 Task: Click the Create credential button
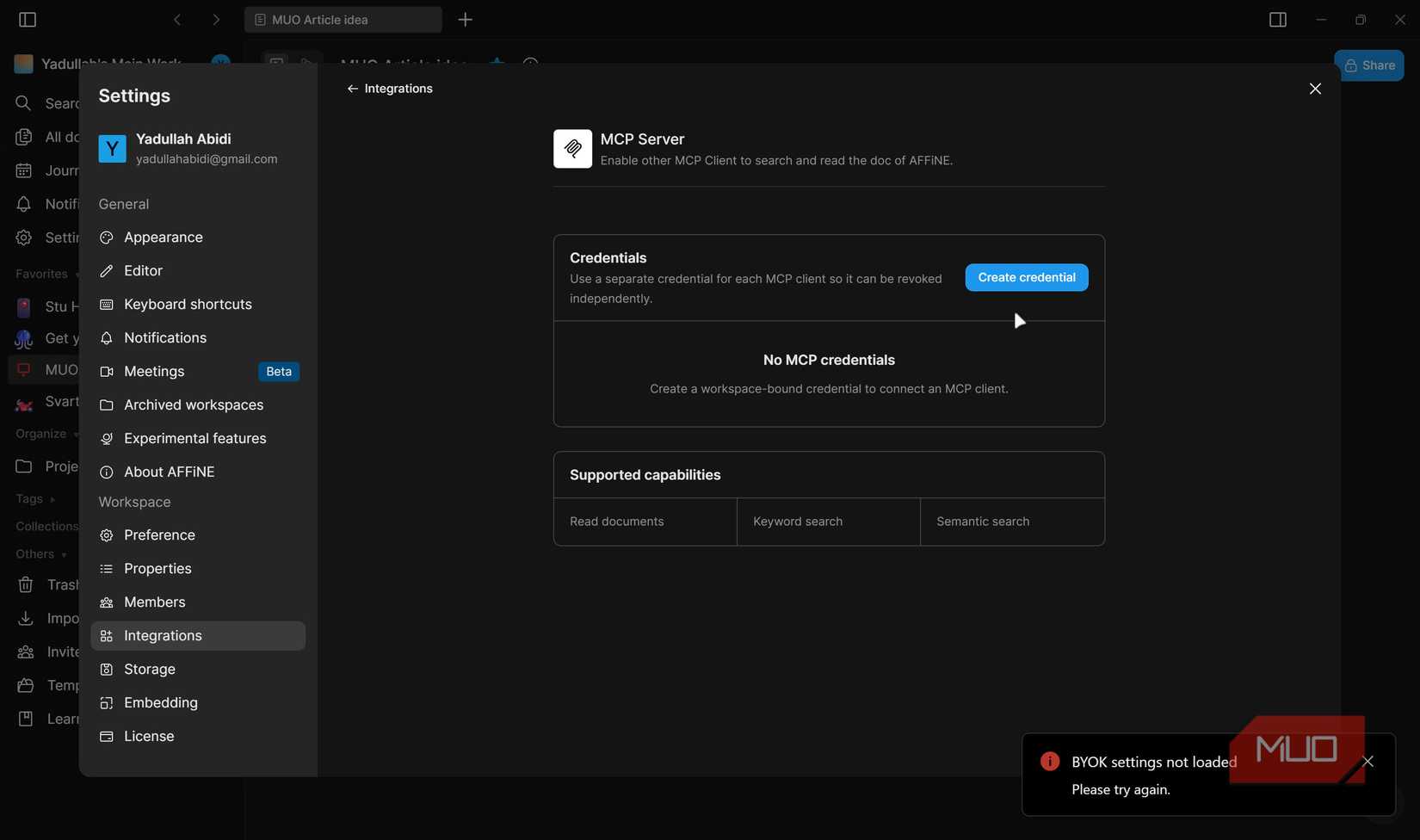click(1026, 277)
